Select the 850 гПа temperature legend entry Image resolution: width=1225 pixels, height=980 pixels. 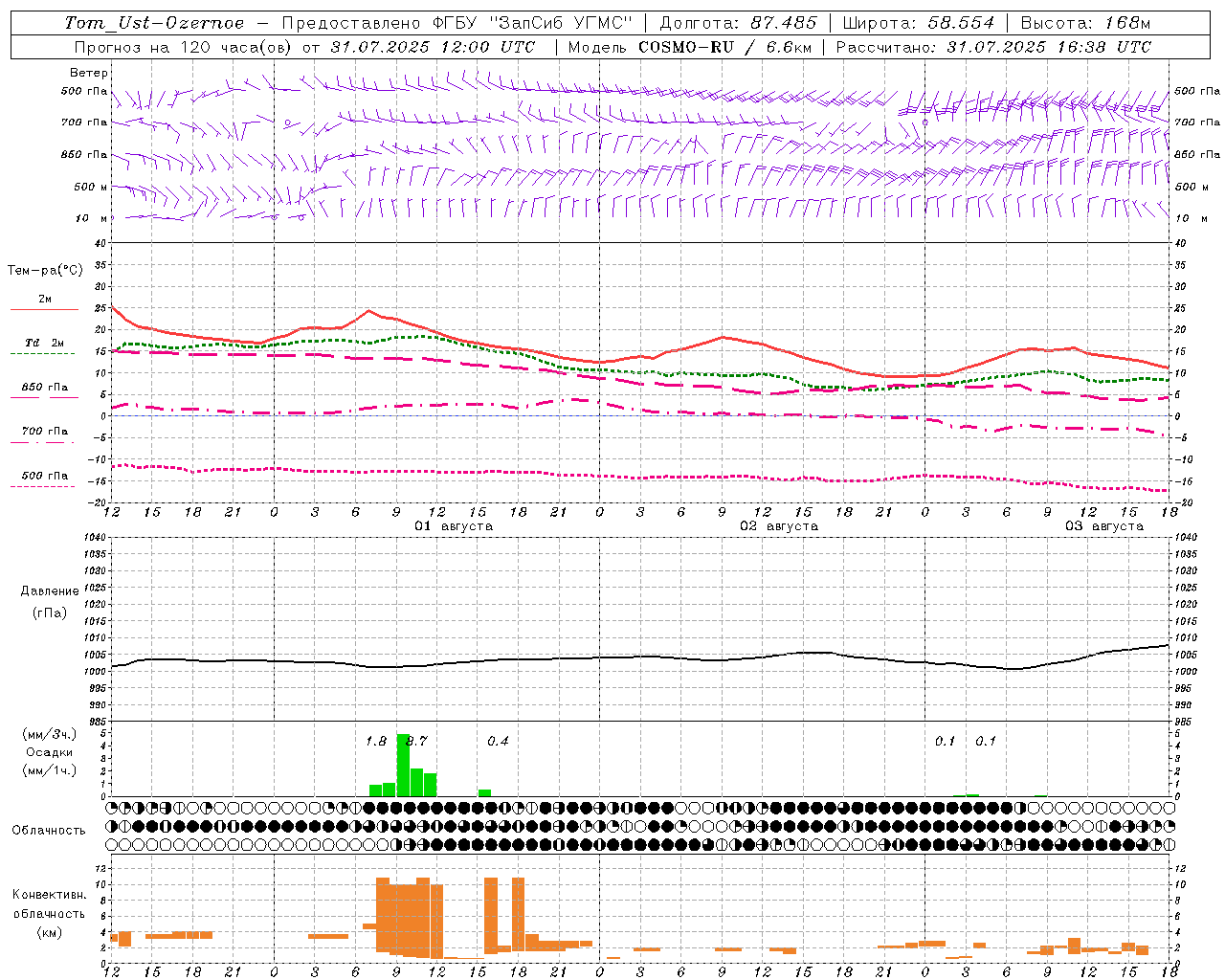click(x=45, y=388)
